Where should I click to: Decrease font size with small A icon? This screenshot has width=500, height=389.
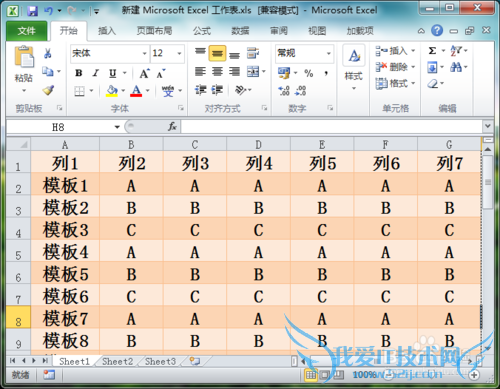(161, 73)
